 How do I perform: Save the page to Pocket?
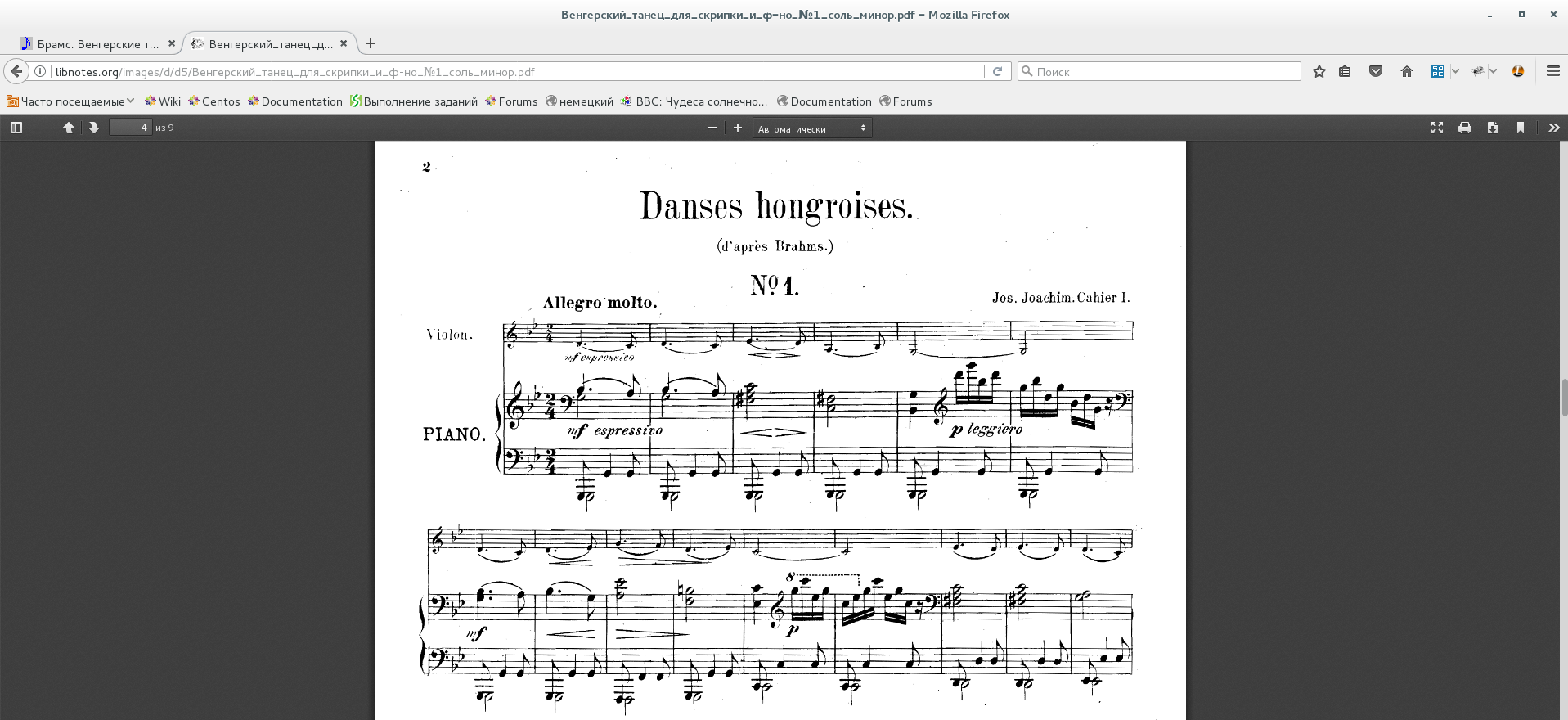(1376, 71)
